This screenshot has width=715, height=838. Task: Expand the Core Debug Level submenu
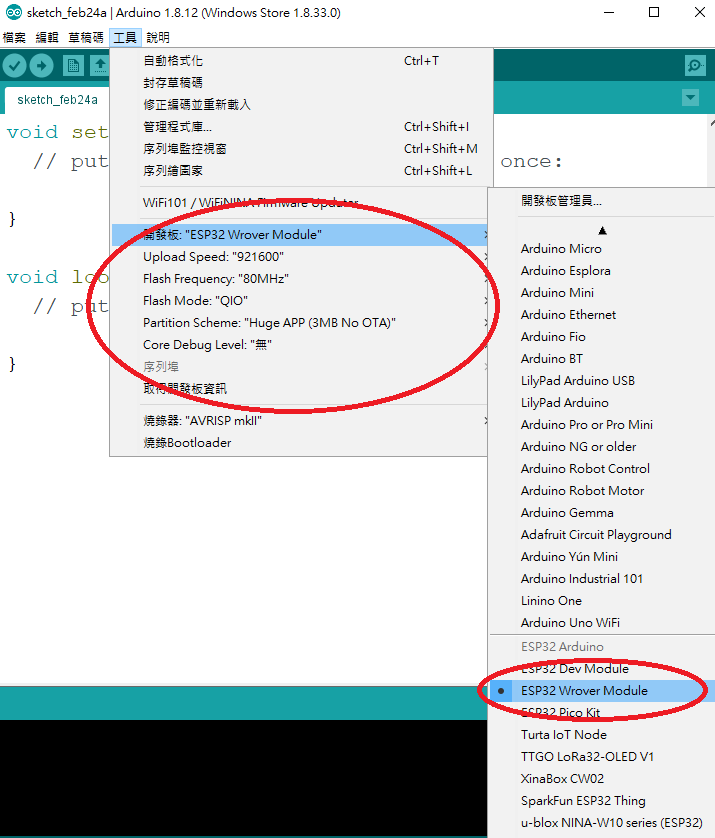[x=299, y=345]
